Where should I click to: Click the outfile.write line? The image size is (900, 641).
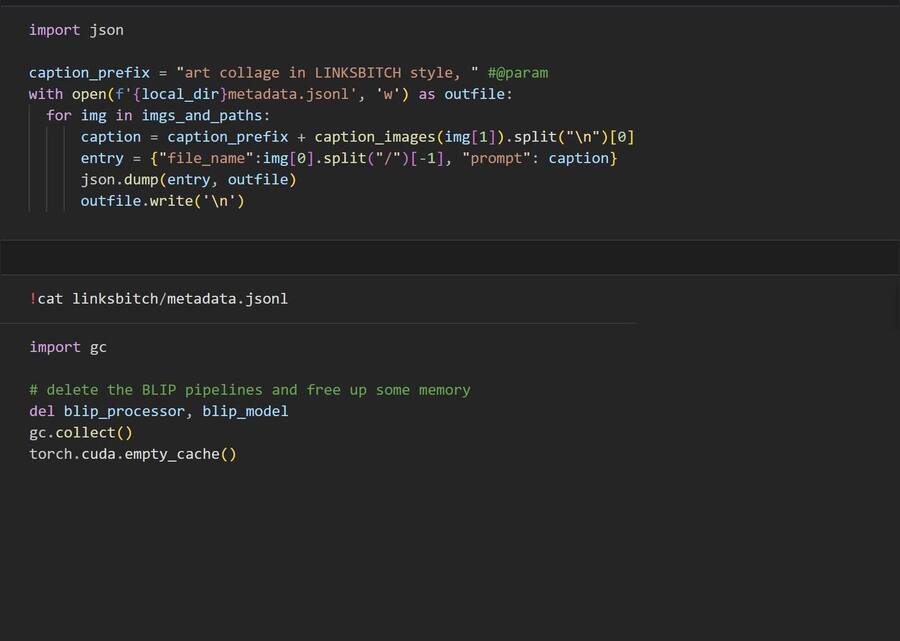[162, 201]
